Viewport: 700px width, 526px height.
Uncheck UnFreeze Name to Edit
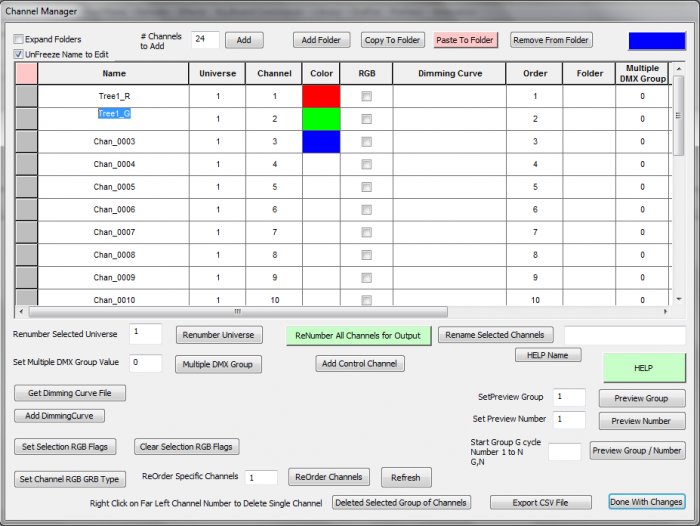point(19,53)
